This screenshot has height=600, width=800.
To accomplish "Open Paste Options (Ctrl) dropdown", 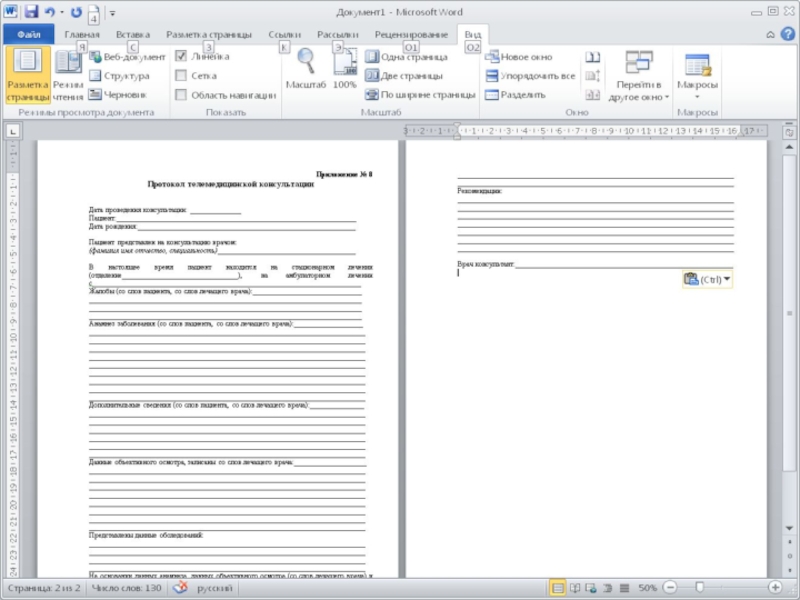I will (x=707, y=279).
